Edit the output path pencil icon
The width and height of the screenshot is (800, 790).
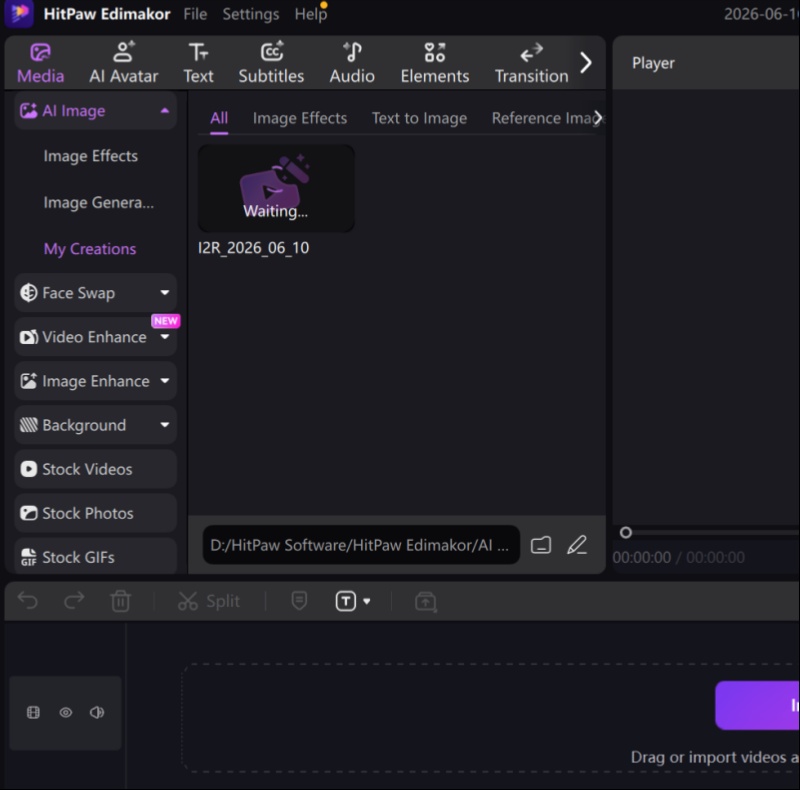tap(577, 545)
